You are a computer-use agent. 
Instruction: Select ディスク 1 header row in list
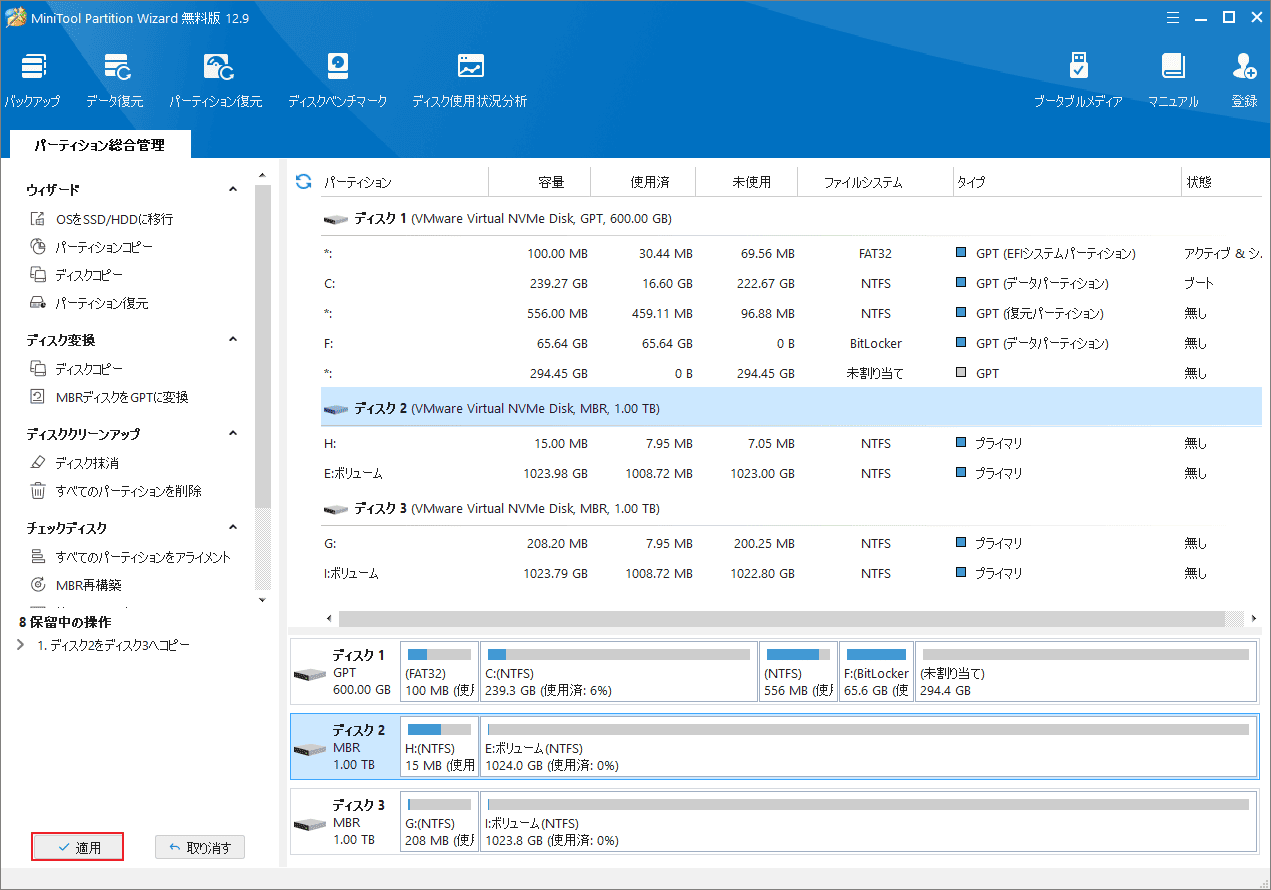791,218
